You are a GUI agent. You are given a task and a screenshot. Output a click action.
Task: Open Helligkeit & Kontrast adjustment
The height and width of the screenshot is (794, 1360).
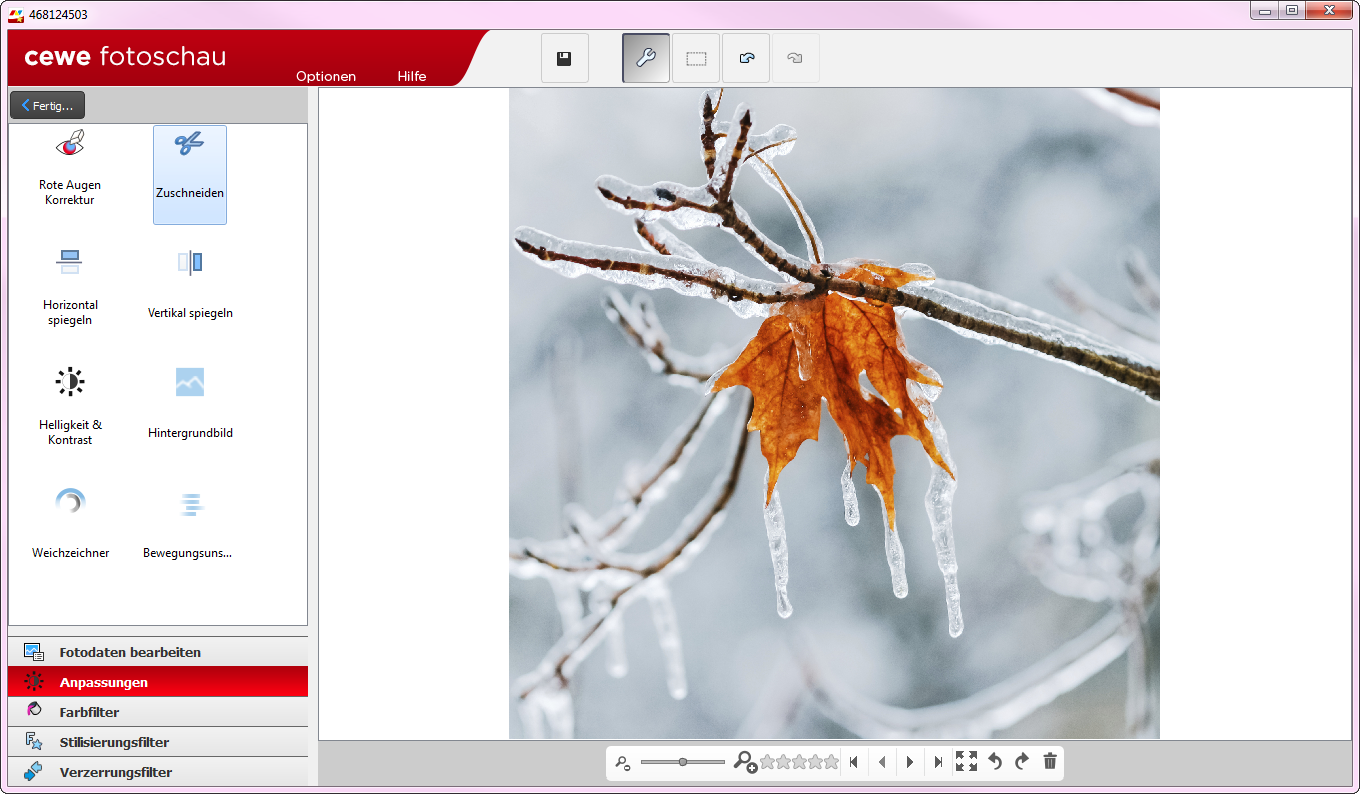point(70,407)
